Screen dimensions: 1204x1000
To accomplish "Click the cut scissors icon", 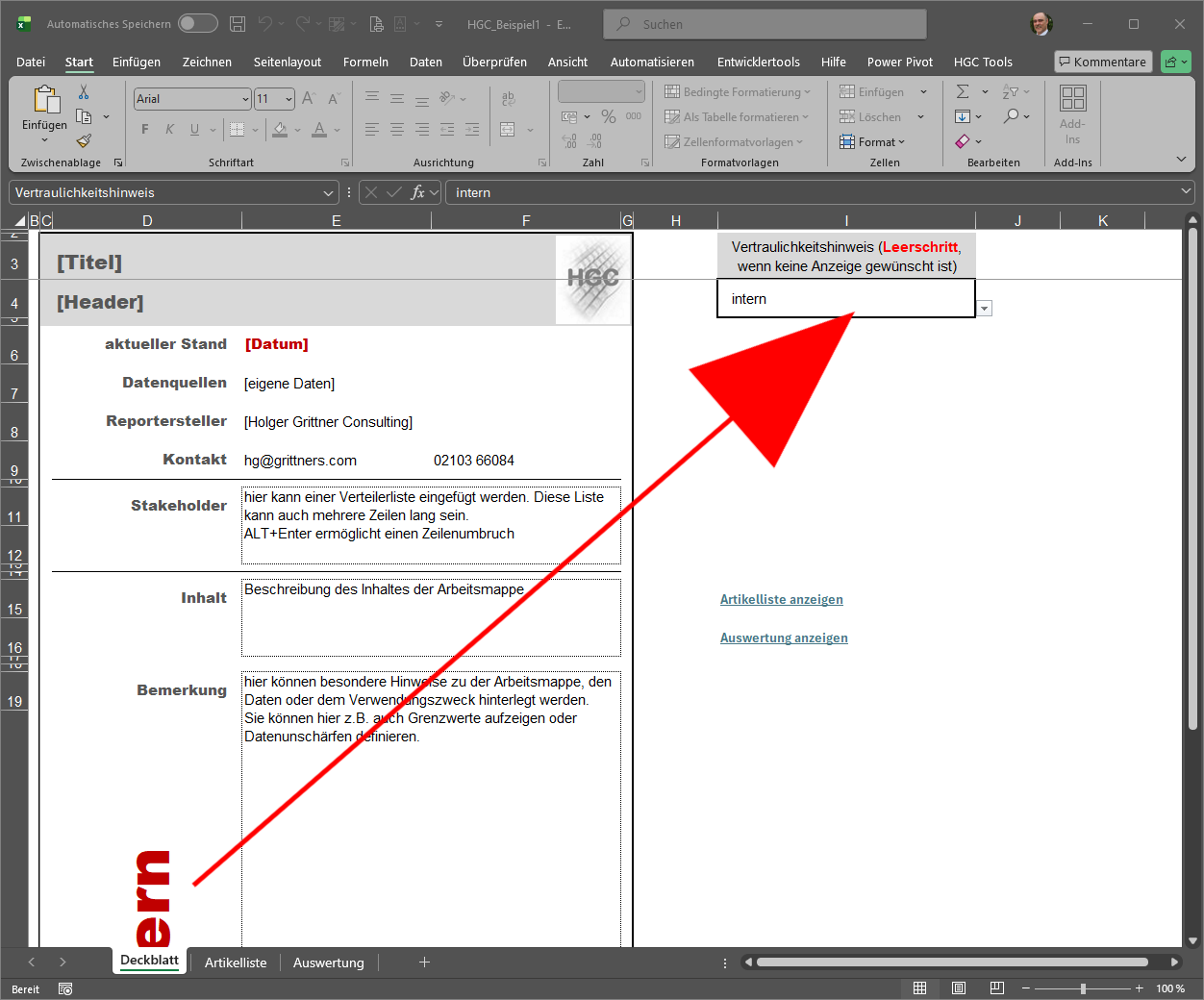I will [84, 92].
